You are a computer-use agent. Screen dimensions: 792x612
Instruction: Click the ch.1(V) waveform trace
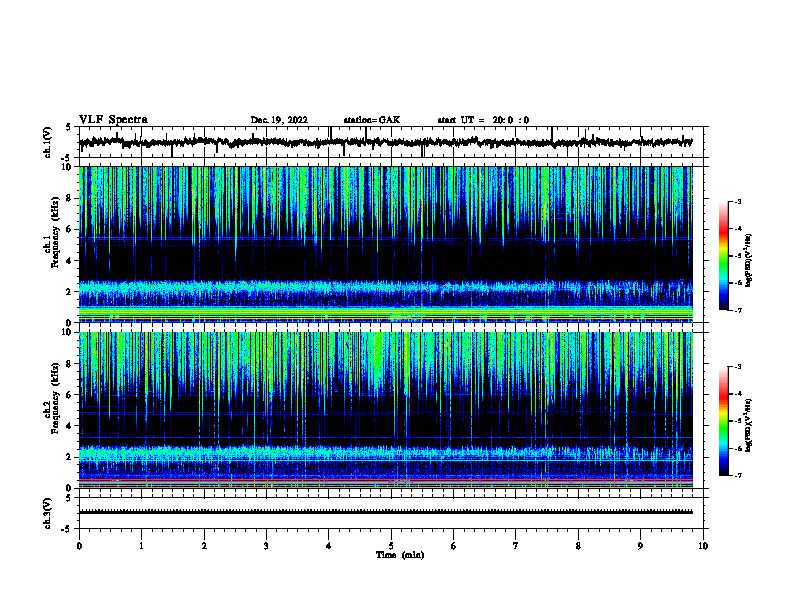[385, 142]
